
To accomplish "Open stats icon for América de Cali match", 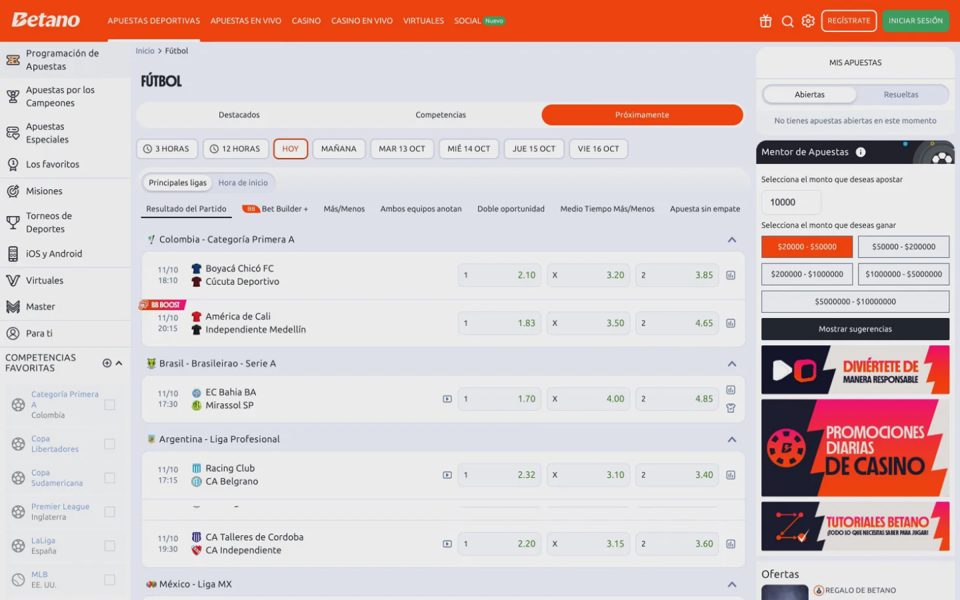I will click(730, 323).
